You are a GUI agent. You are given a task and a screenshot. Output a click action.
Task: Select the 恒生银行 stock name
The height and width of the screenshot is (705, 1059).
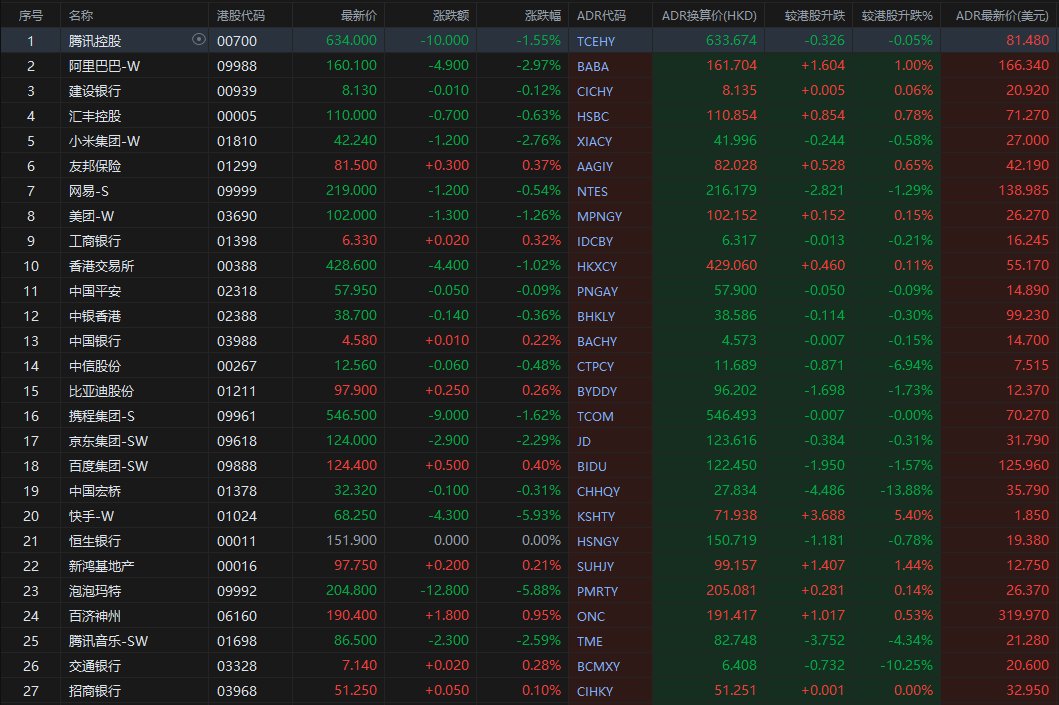click(x=95, y=540)
